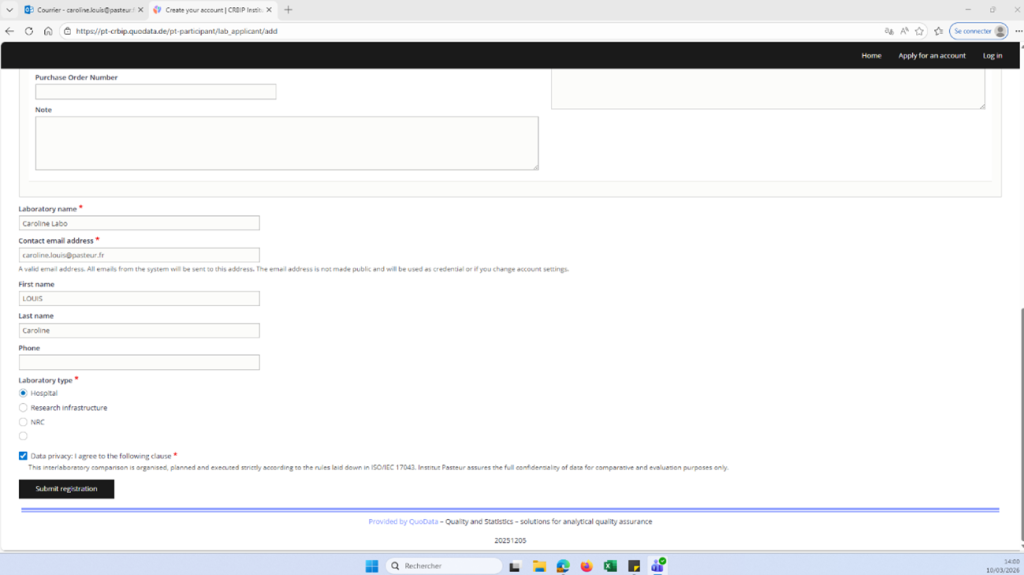Toggle the Data privacy agreement checkbox
This screenshot has width=1024, height=575.
coord(23,455)
